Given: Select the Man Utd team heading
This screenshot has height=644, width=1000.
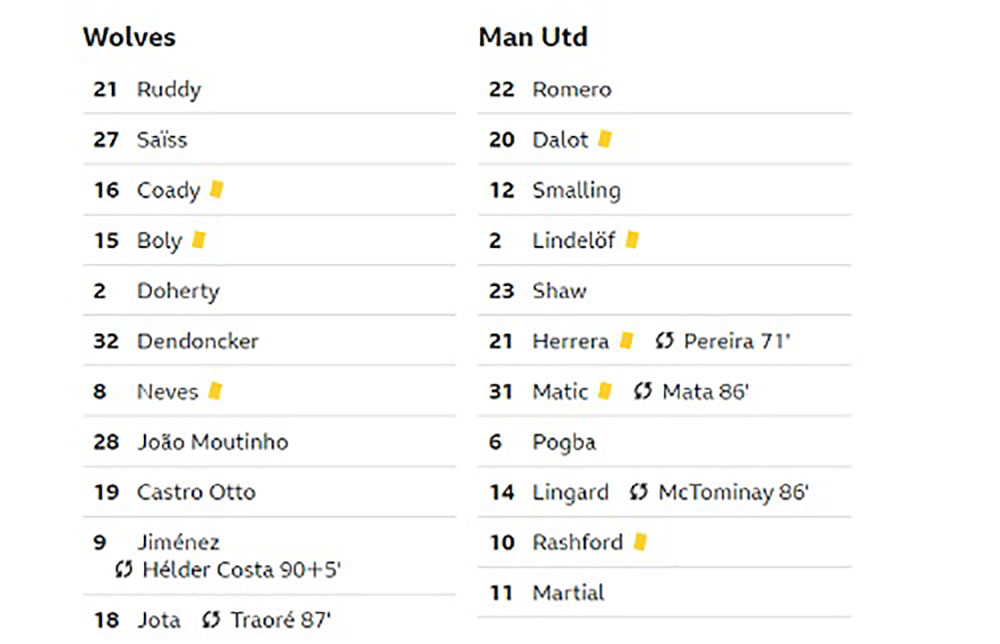Looking at the screenshot, I should [x=533, y=37].
